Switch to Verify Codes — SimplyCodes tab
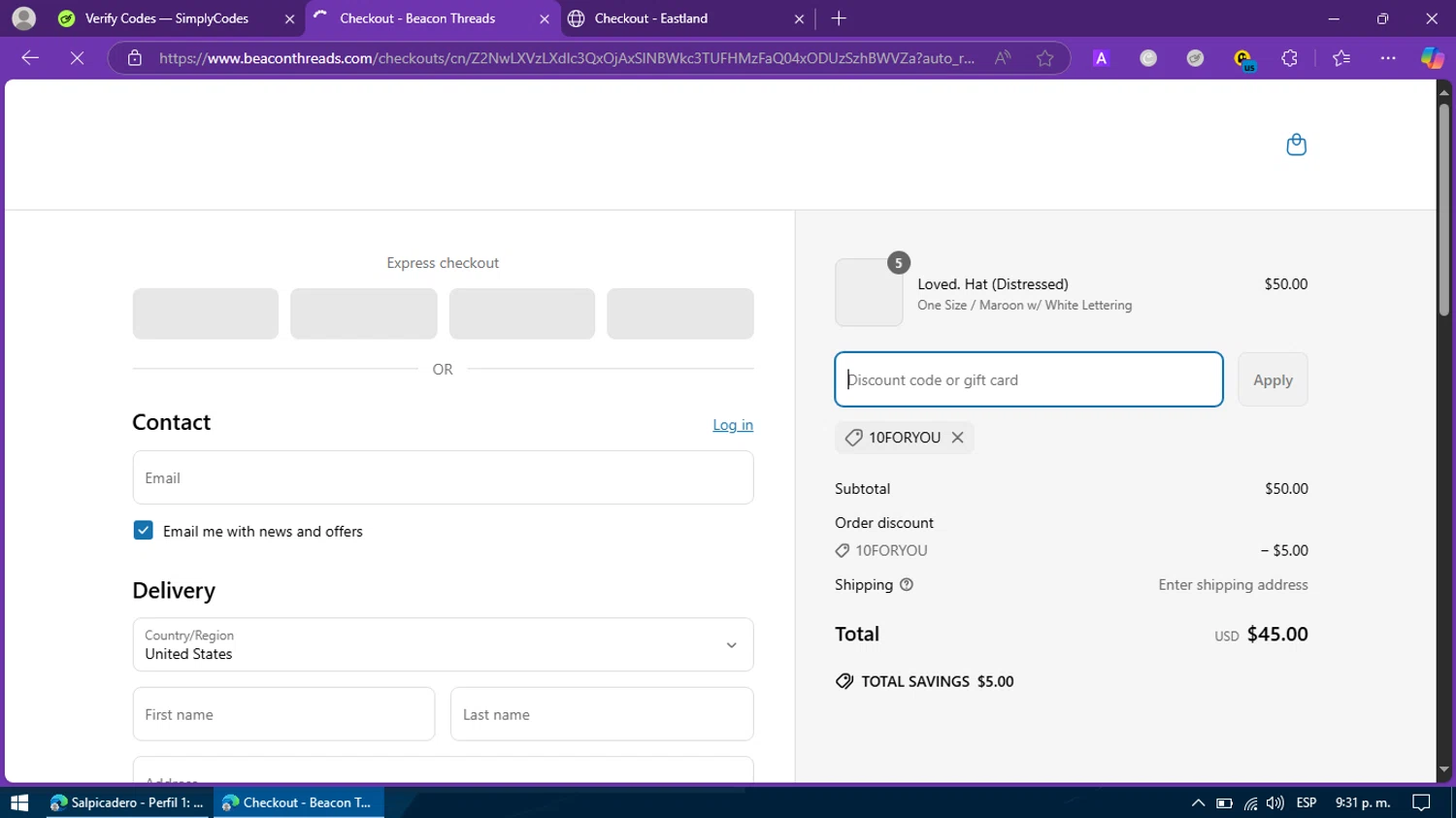The width and height of the screenshot is (1456, 818). (x=166, y=18)
